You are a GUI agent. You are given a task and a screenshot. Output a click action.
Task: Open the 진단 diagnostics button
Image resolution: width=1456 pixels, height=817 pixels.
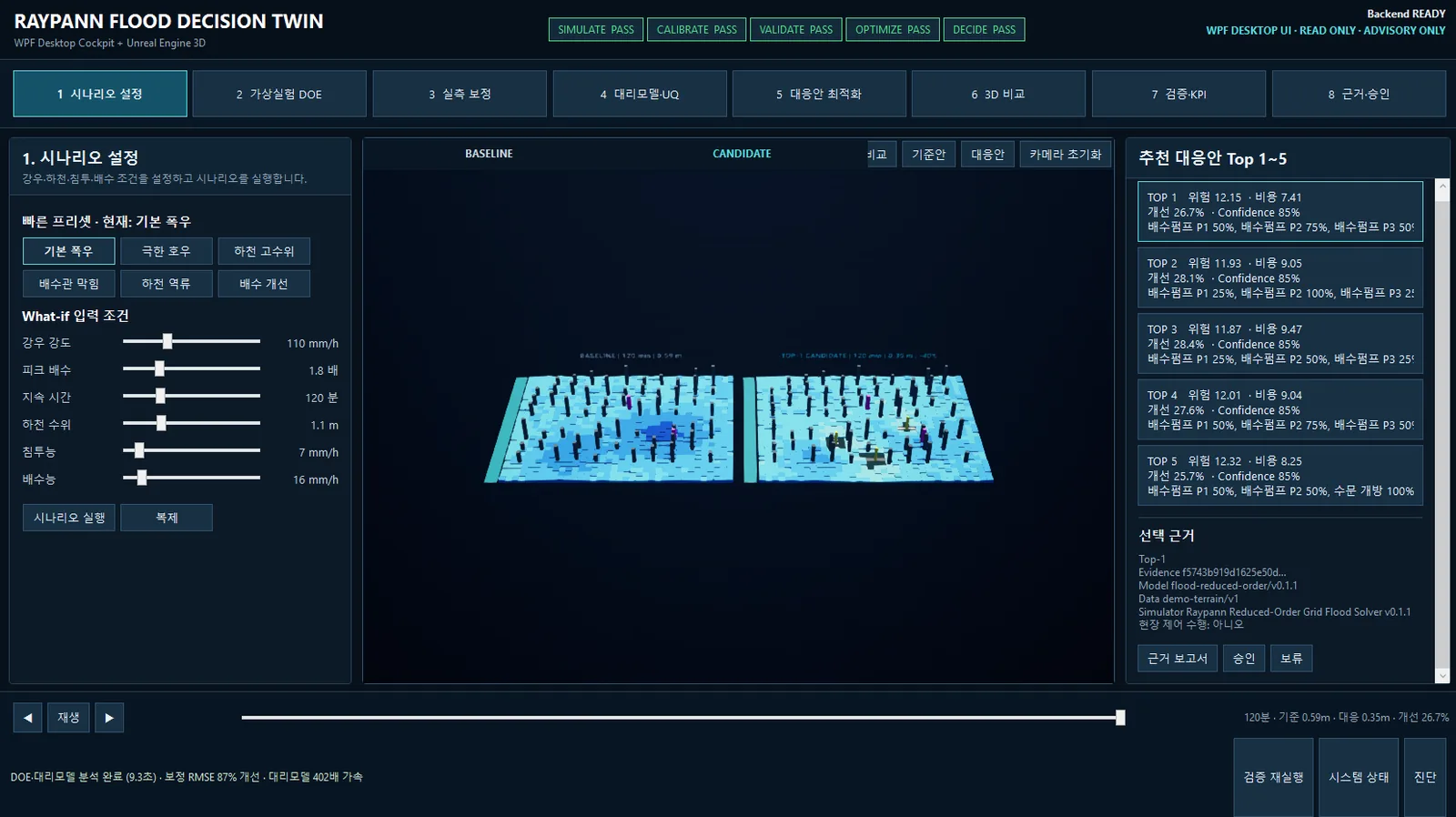click(x=1425, y=777)
